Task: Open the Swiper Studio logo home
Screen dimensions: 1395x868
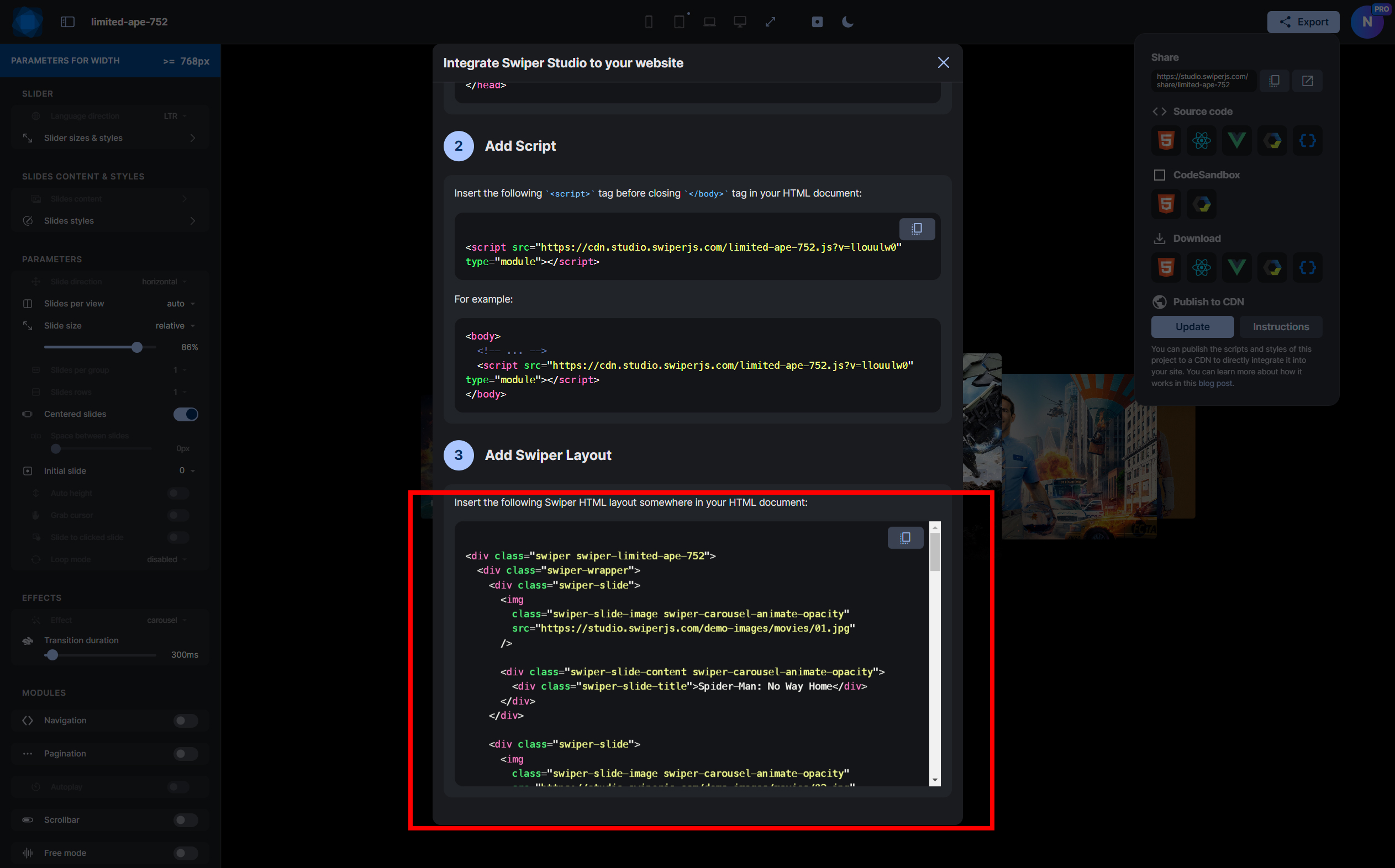Action: 27,22
